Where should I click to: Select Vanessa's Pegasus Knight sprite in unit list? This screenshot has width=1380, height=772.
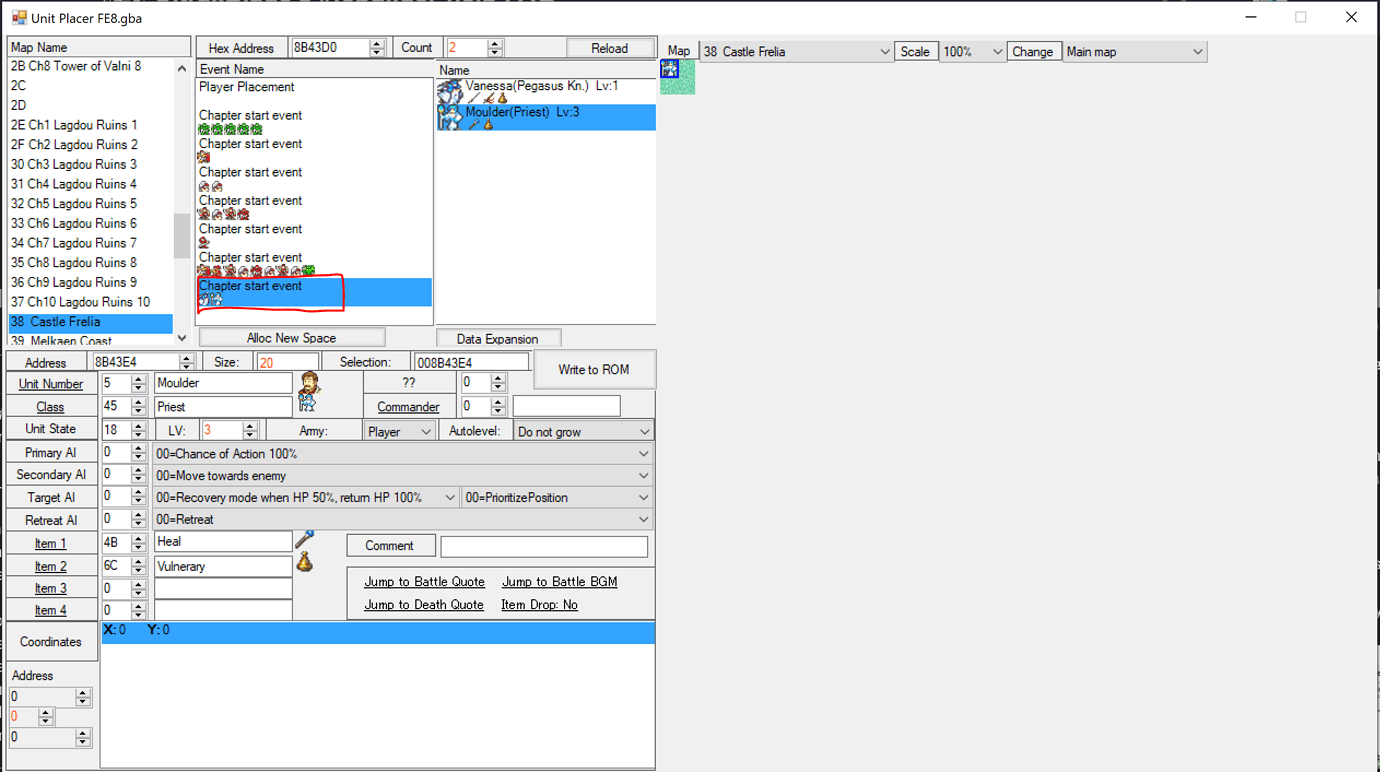[450, 89]
